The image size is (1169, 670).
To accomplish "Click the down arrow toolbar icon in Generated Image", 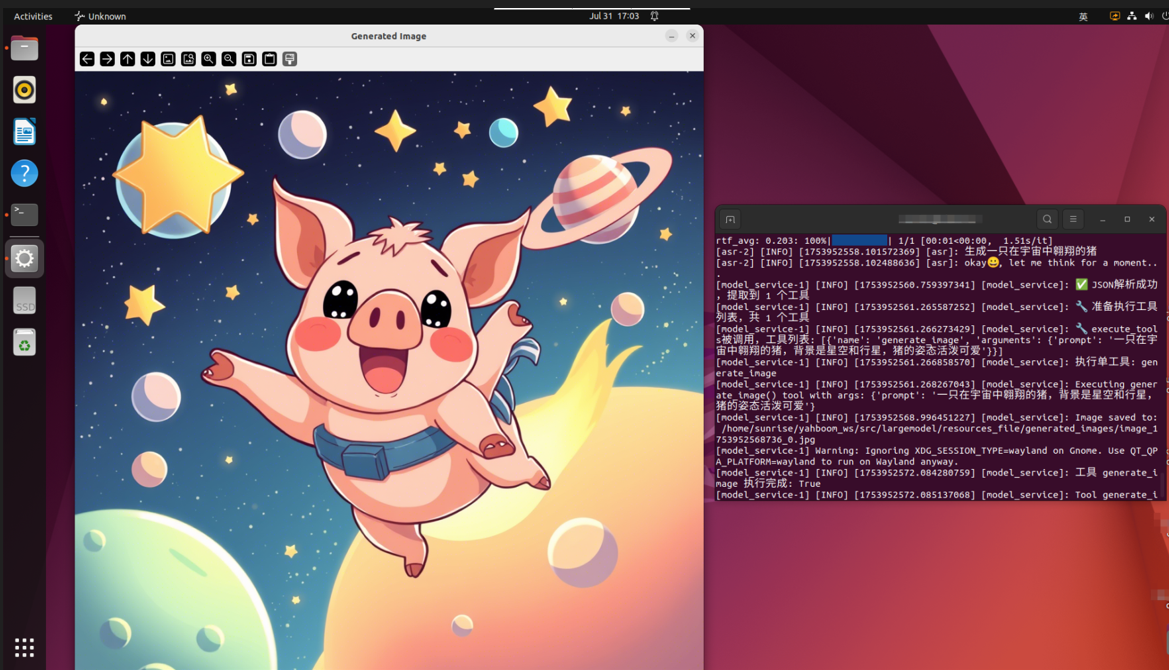I will [x=148, y=59].
